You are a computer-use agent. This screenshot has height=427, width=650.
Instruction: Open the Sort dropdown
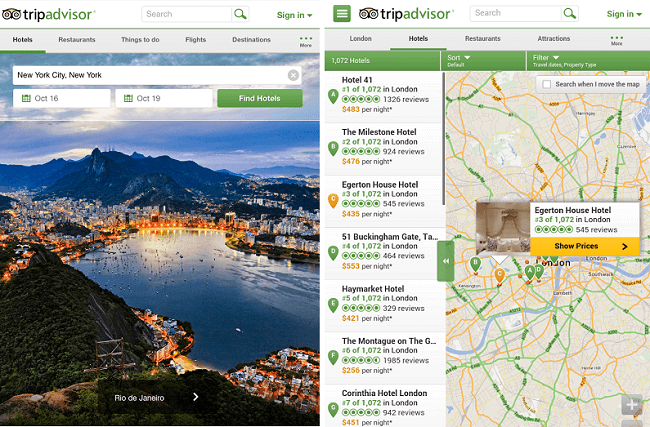coord(483,61)
